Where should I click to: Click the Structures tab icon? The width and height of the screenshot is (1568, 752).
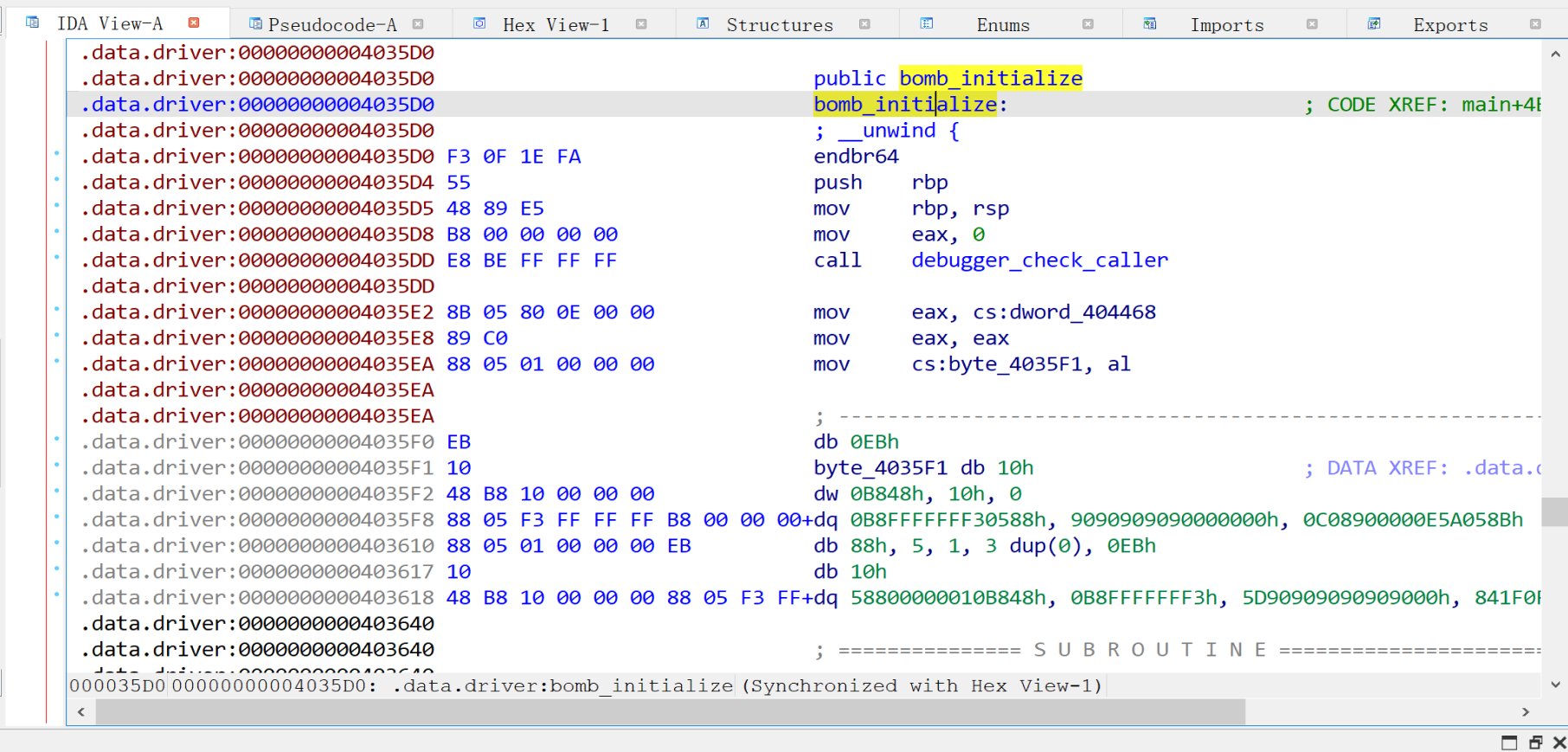pos(703,23)
